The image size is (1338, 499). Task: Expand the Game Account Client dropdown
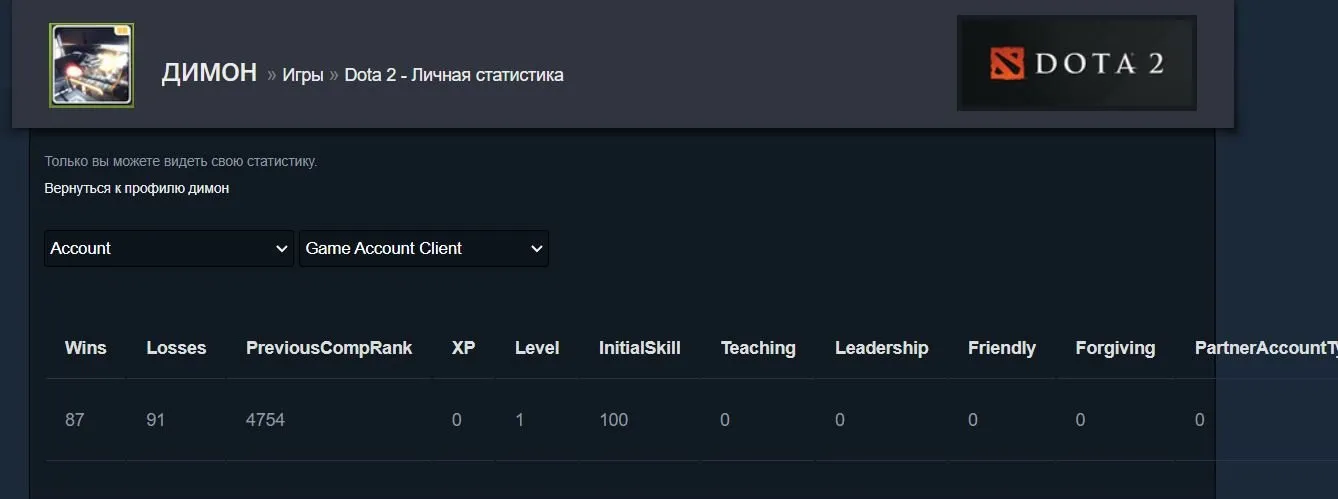coord(424,248)
